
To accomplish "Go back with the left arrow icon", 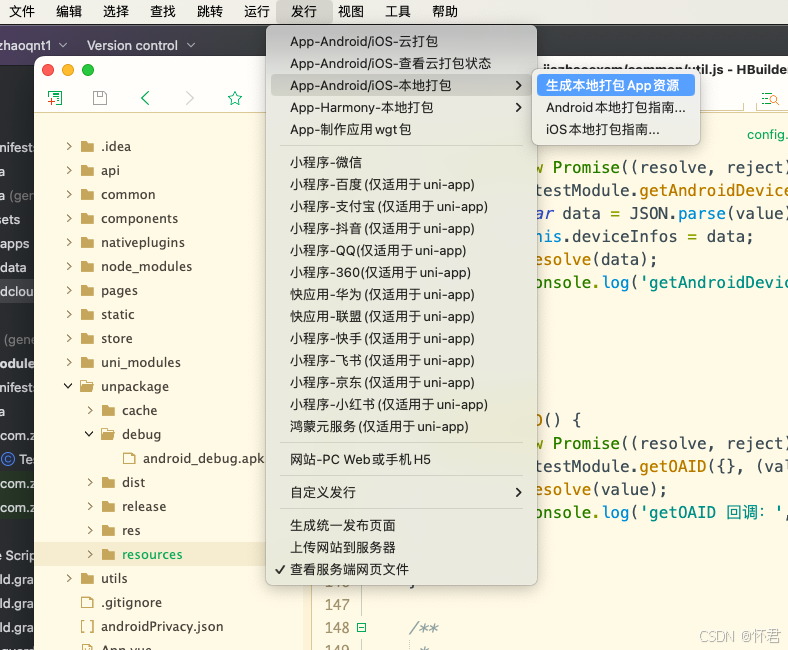I will pyautogui.click(x=145, y=98).
